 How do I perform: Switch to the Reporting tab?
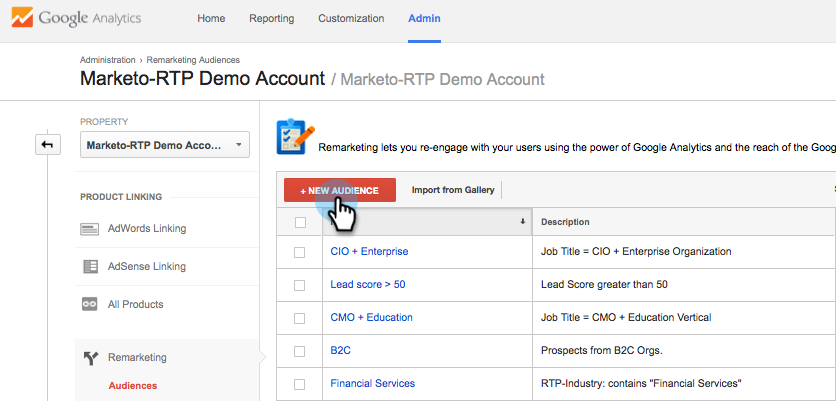click(x=272, y=19)
